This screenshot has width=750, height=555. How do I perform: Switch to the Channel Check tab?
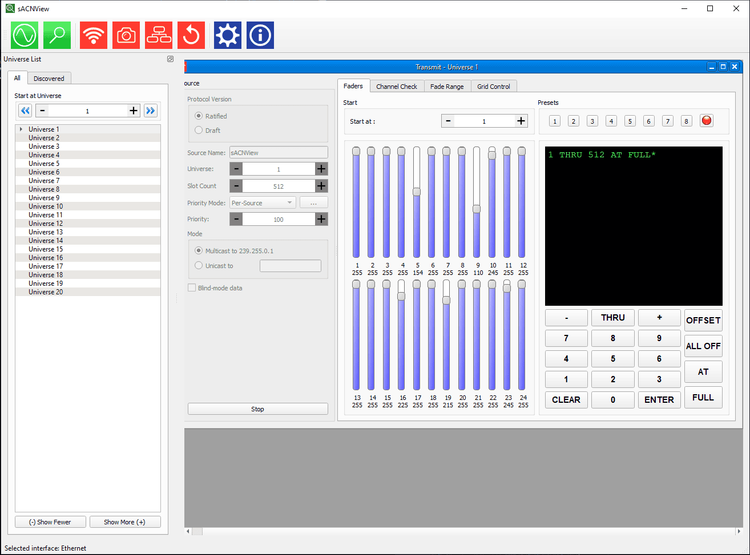pyautogui.click(x=397, y=87)
